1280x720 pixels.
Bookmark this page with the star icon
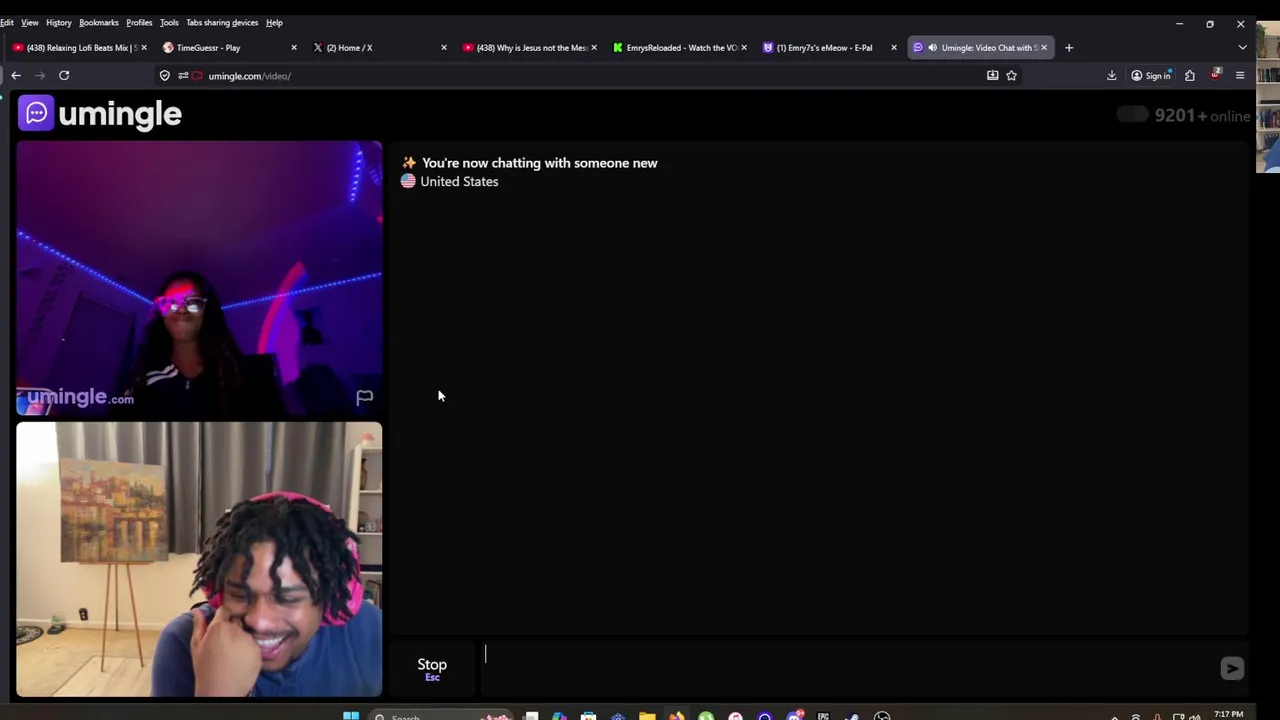(1011, 75)
